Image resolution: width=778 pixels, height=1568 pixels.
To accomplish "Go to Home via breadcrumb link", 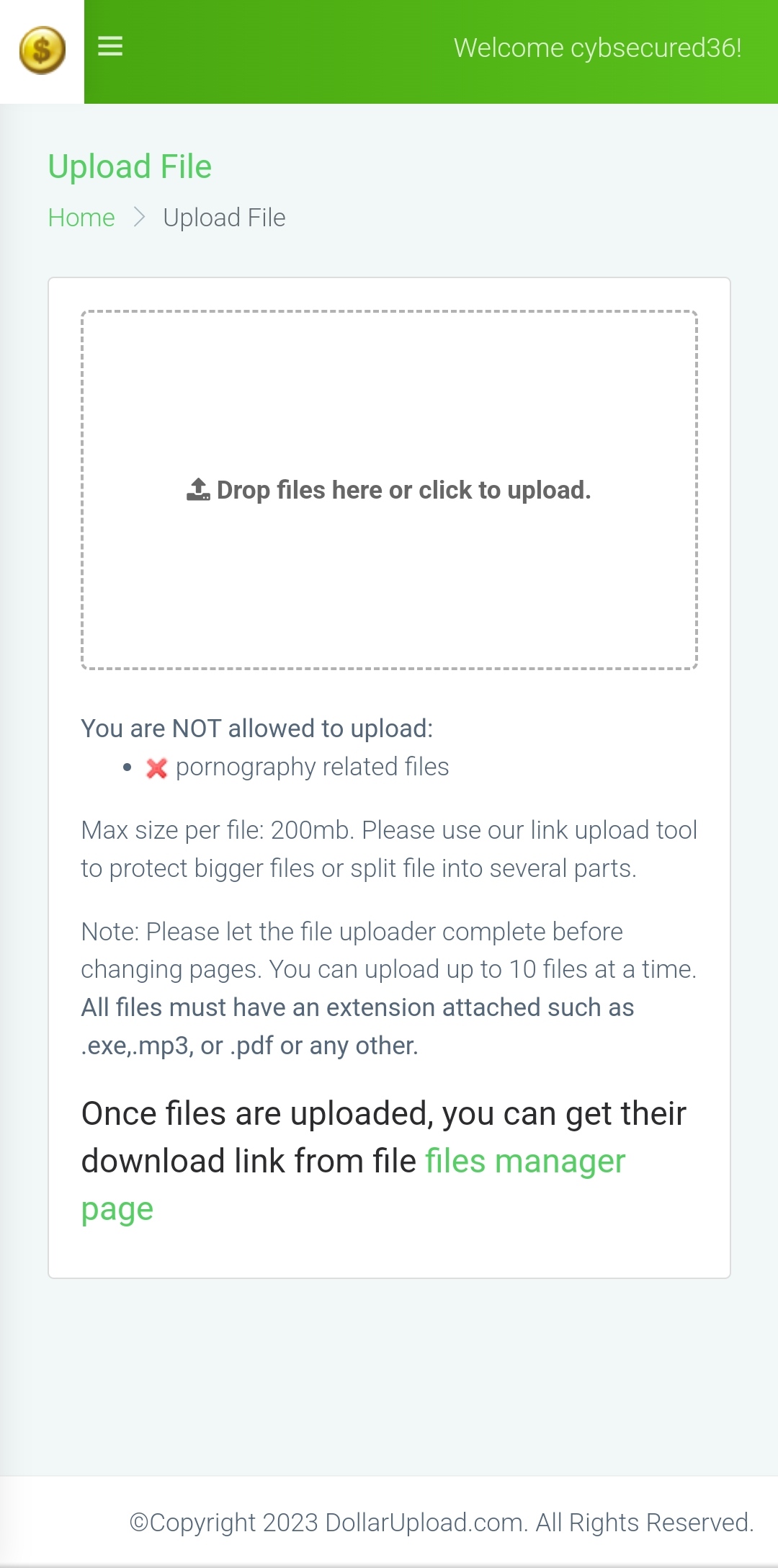I will [81, 218].
